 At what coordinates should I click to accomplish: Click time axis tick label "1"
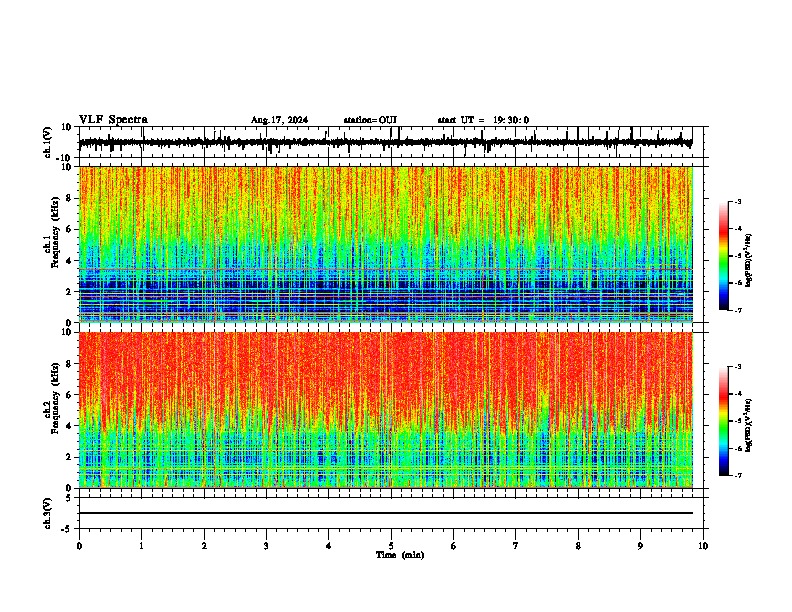[x=141, y=546]
